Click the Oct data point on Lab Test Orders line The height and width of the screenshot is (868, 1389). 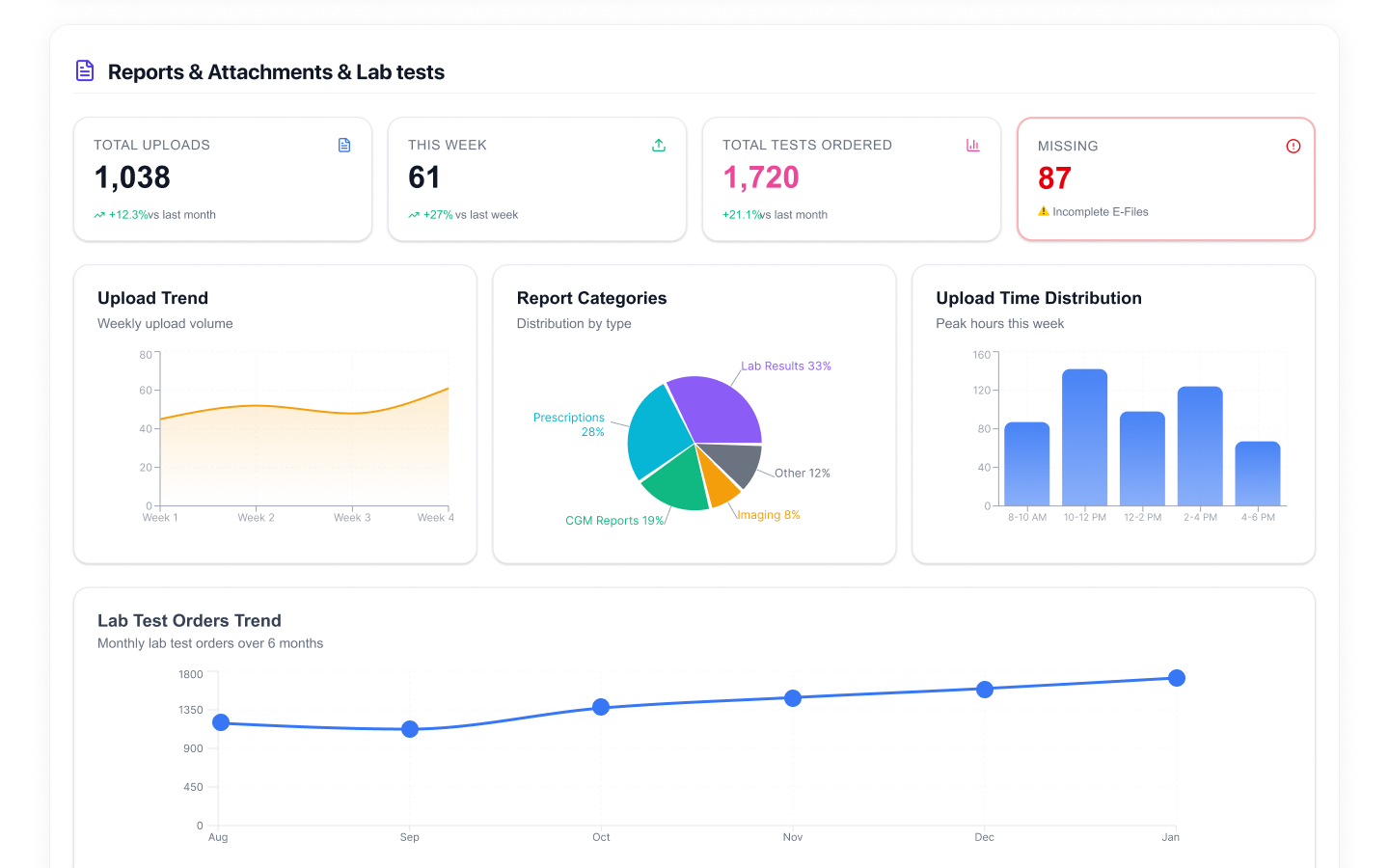[601, 707]
